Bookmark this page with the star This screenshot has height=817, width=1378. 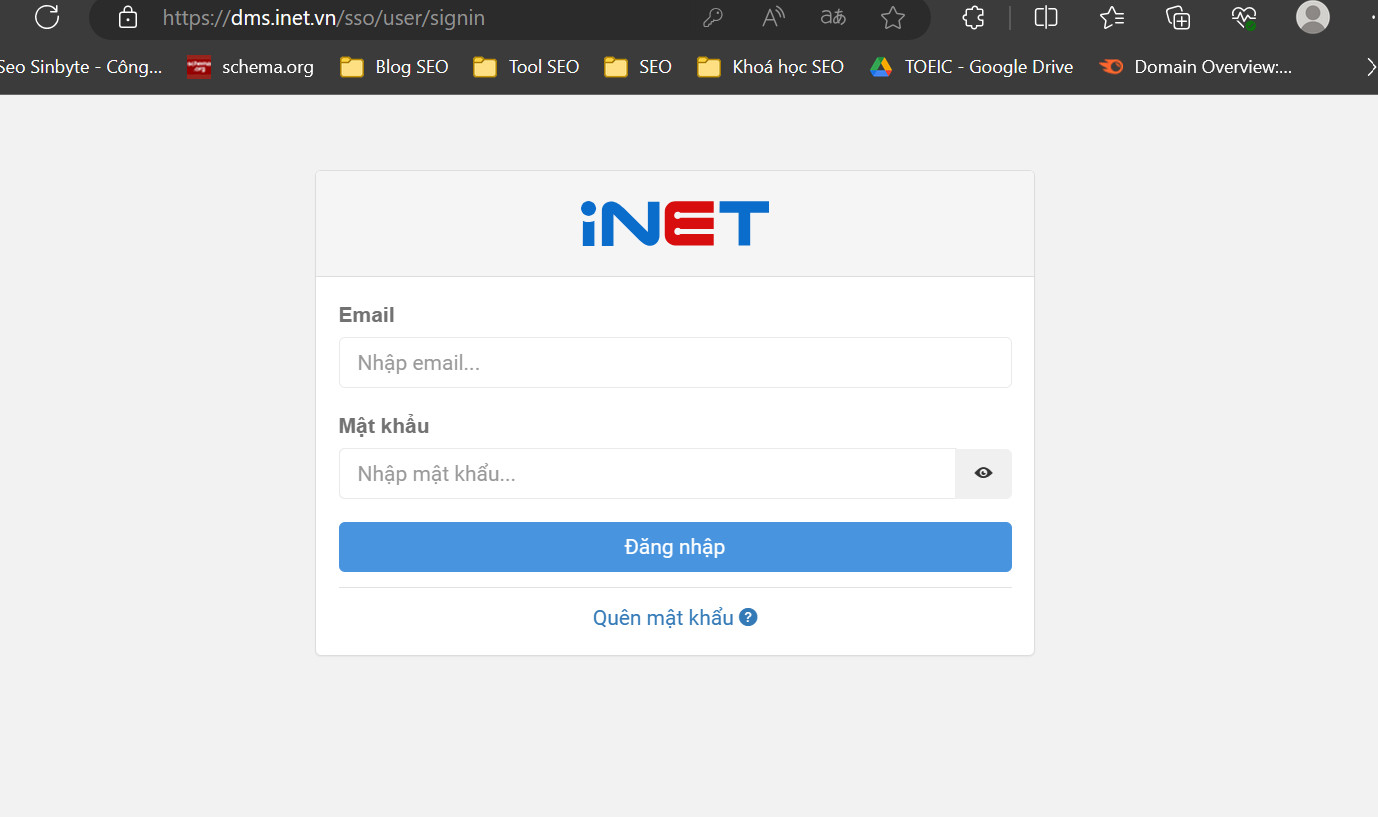click(x=892, y=17)
